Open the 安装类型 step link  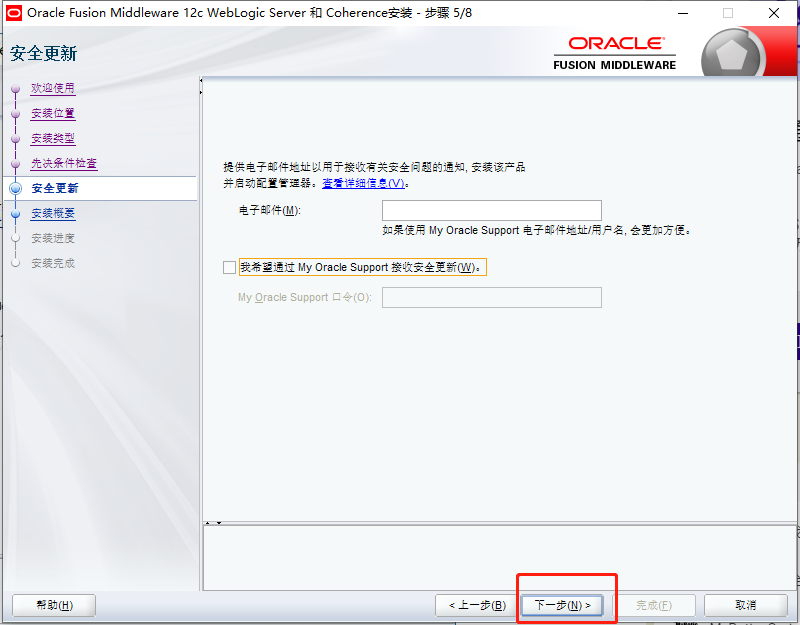(x=53, y=138)
